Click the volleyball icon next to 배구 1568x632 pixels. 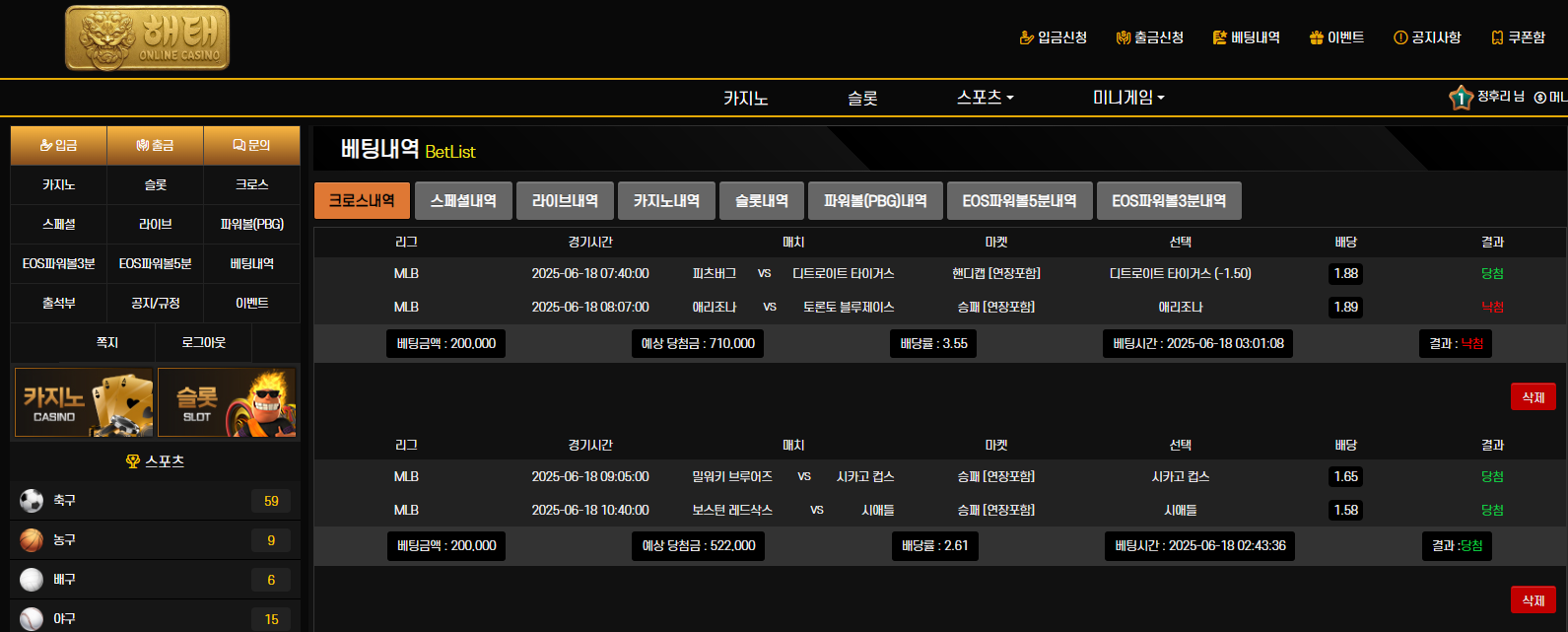[32, 580]
